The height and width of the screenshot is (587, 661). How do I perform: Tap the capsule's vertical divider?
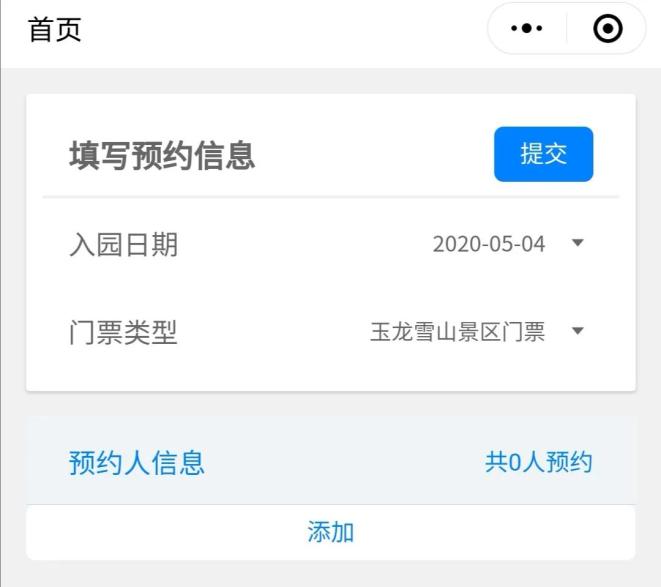(x=567, y=28)
